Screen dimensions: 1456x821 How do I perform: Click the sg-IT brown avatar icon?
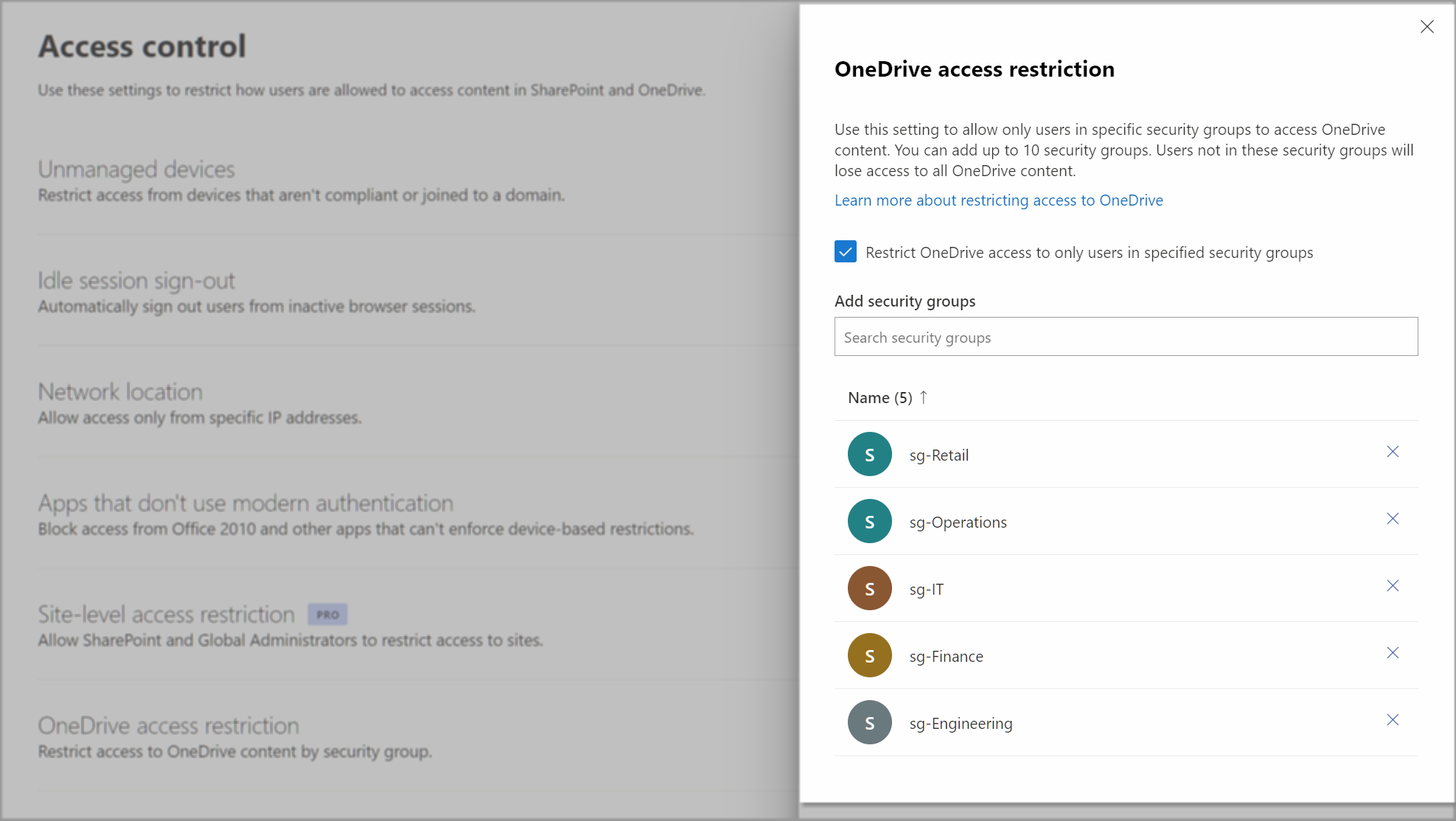(870, 588)
